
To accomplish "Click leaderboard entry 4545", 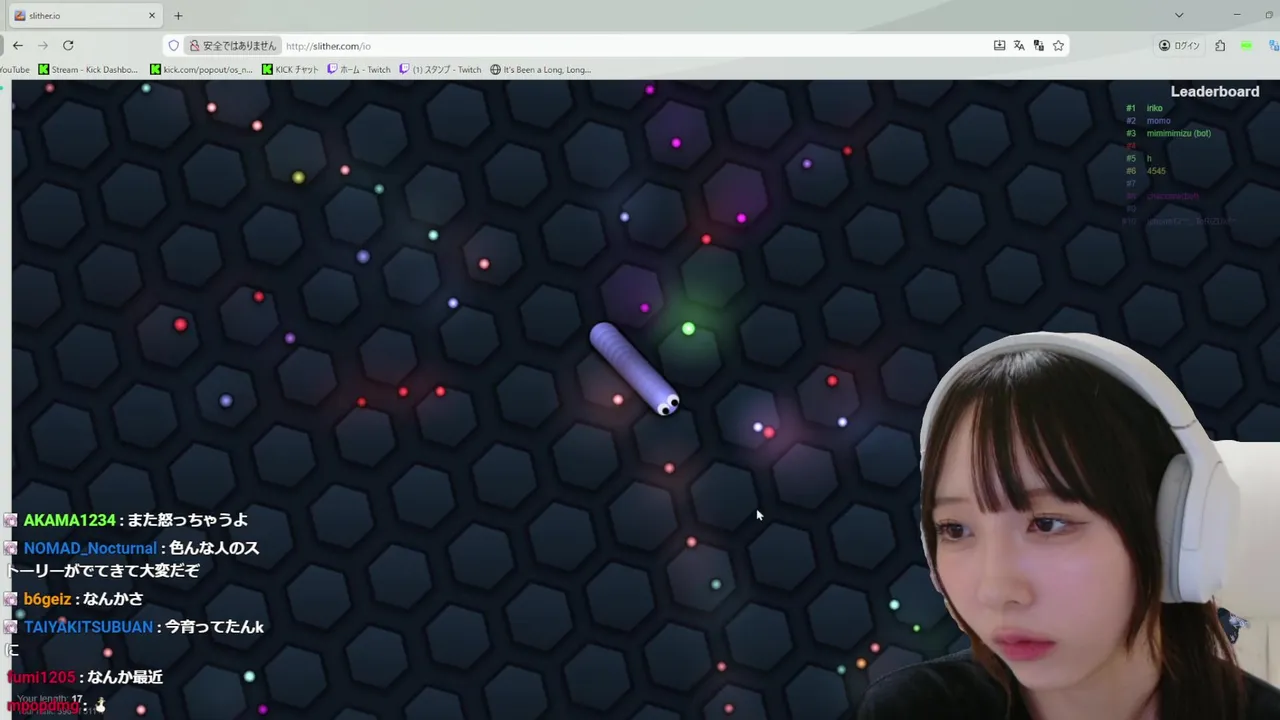I will [x=1156, y=171].
